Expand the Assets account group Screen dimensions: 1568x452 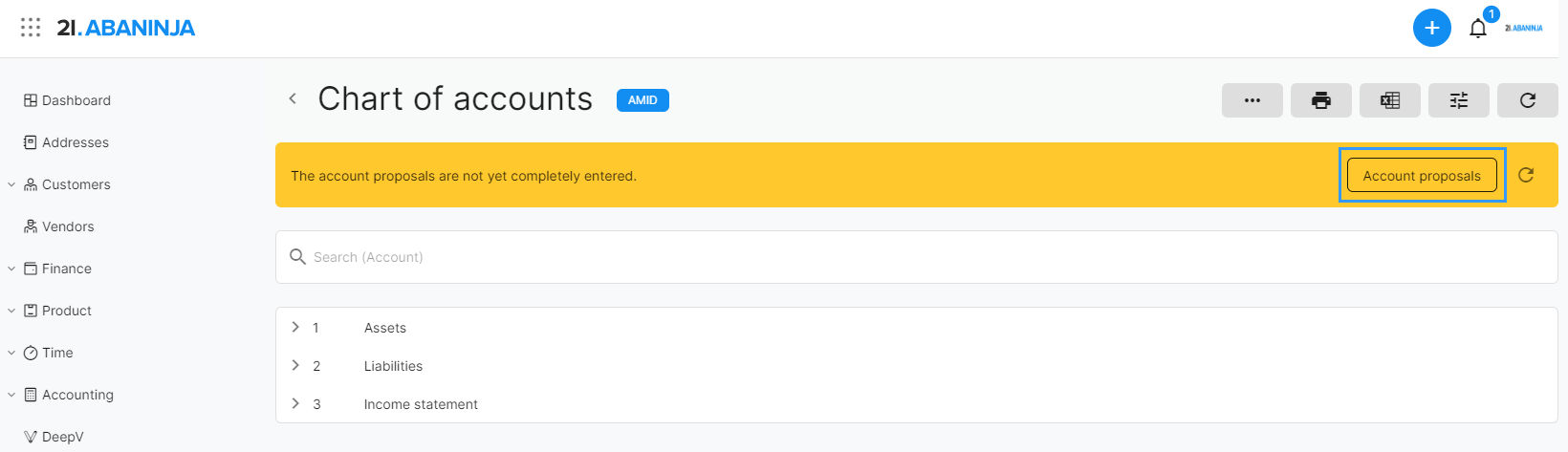(x=295, y=327)
